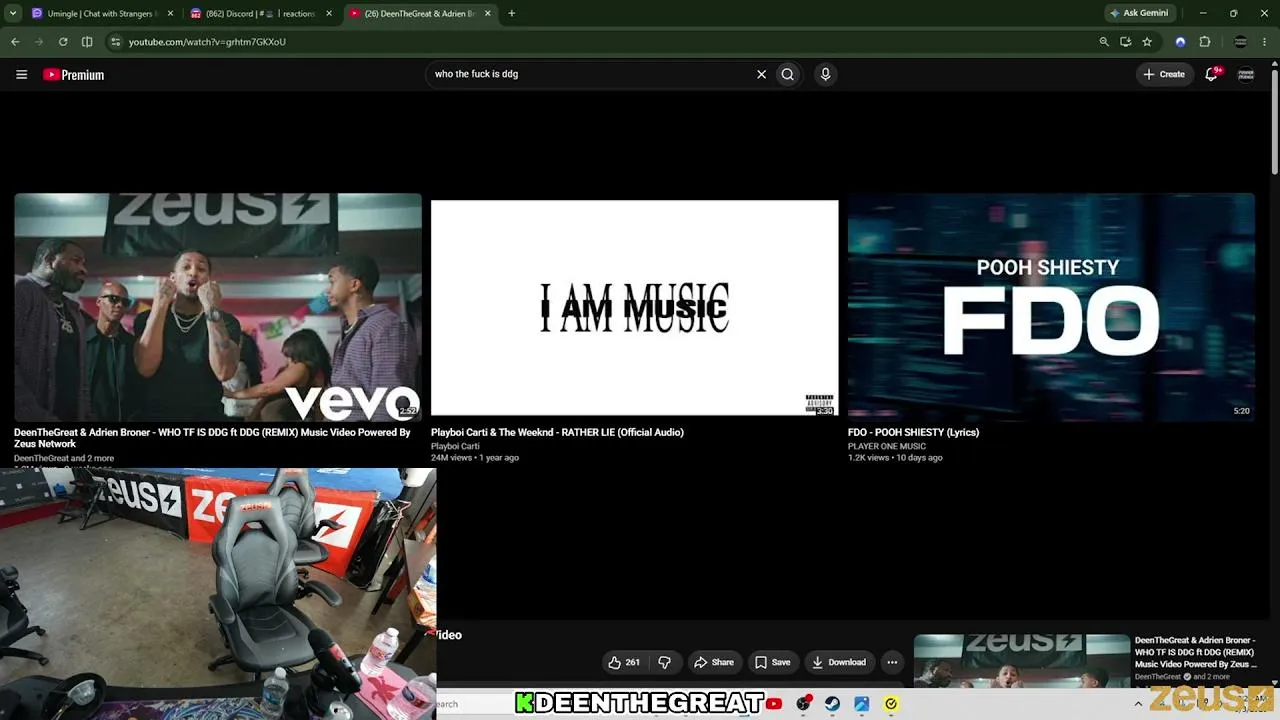Open the Photos taskbar icon
The height and width of the screenshot is (720, 1280).
coord(861,704)
